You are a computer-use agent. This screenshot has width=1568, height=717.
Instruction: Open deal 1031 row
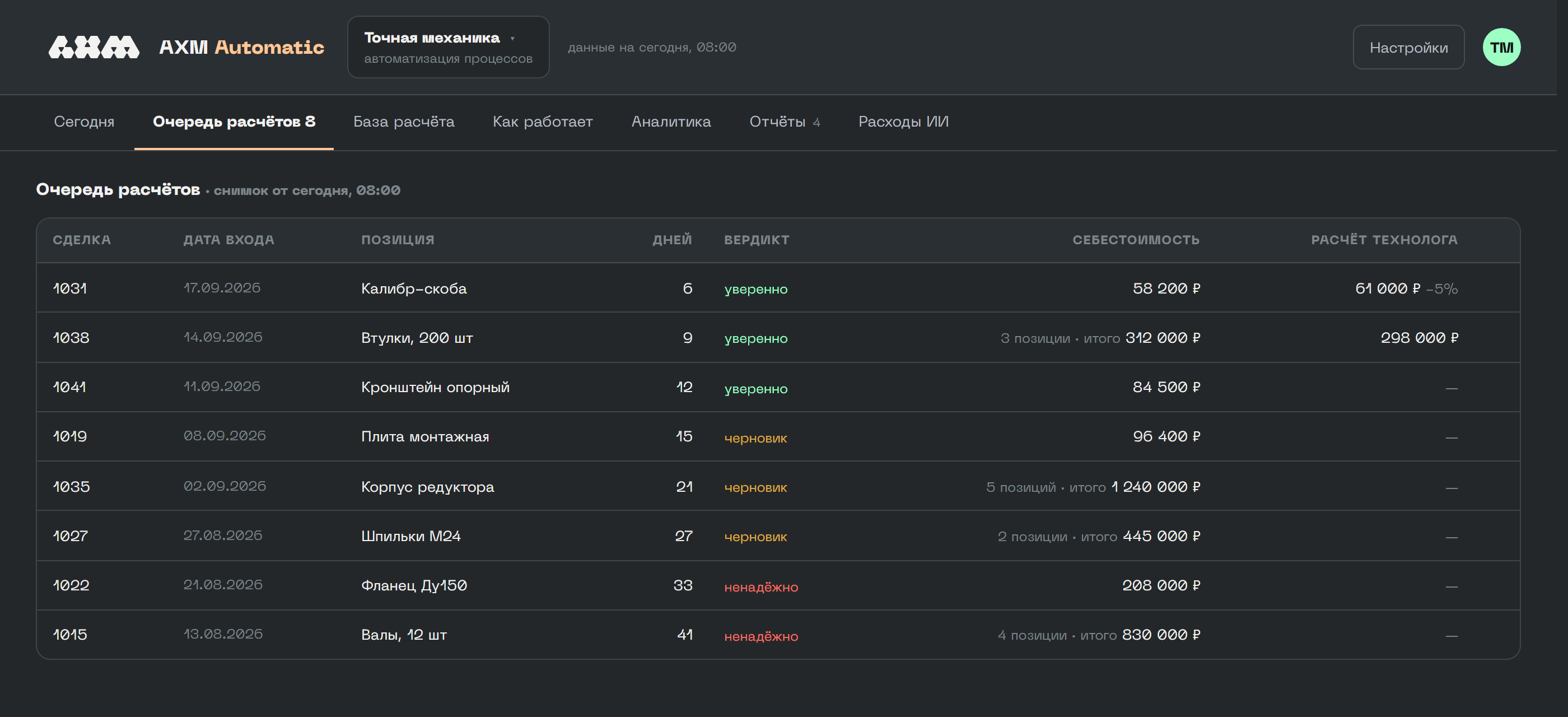point(778,288)
